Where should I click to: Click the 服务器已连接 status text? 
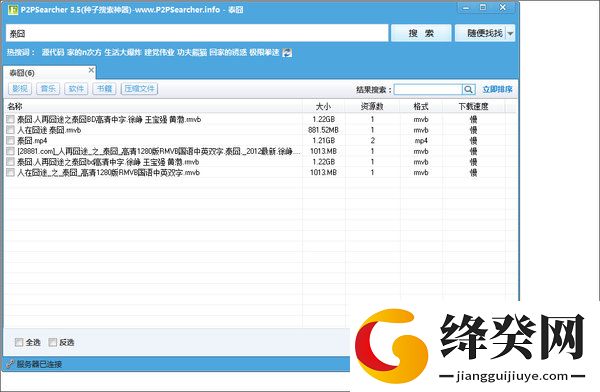point(39,364)
